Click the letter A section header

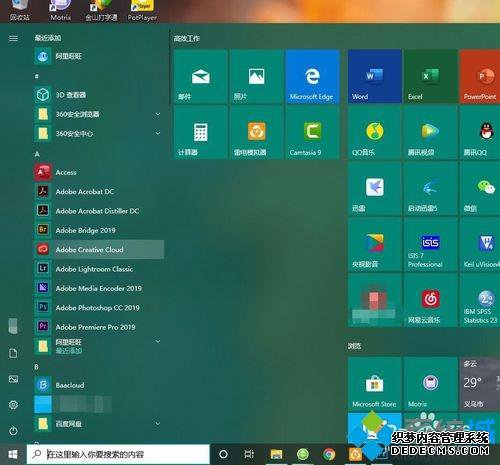37,154
